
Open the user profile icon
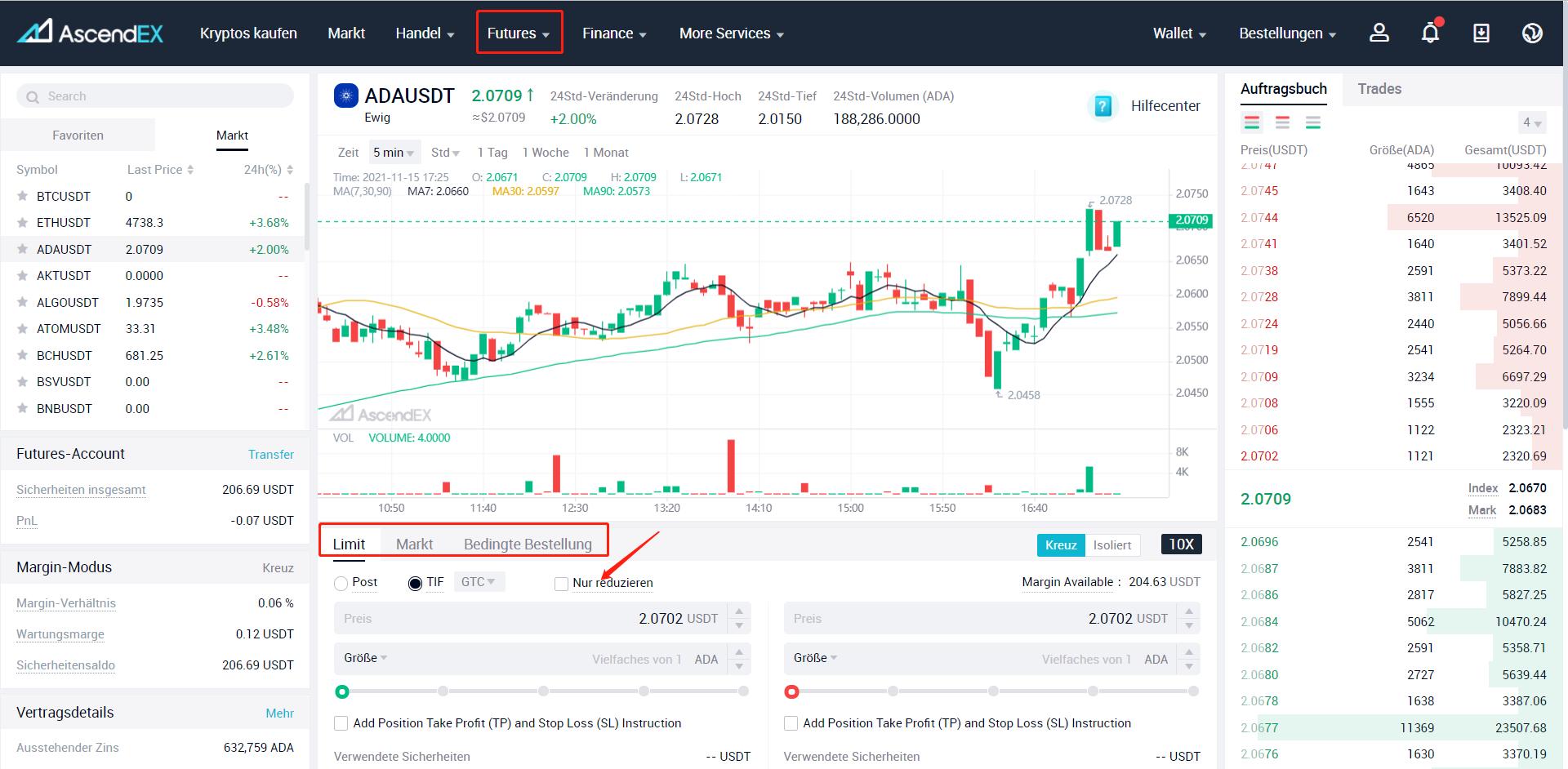click(x=1379, y=33)
